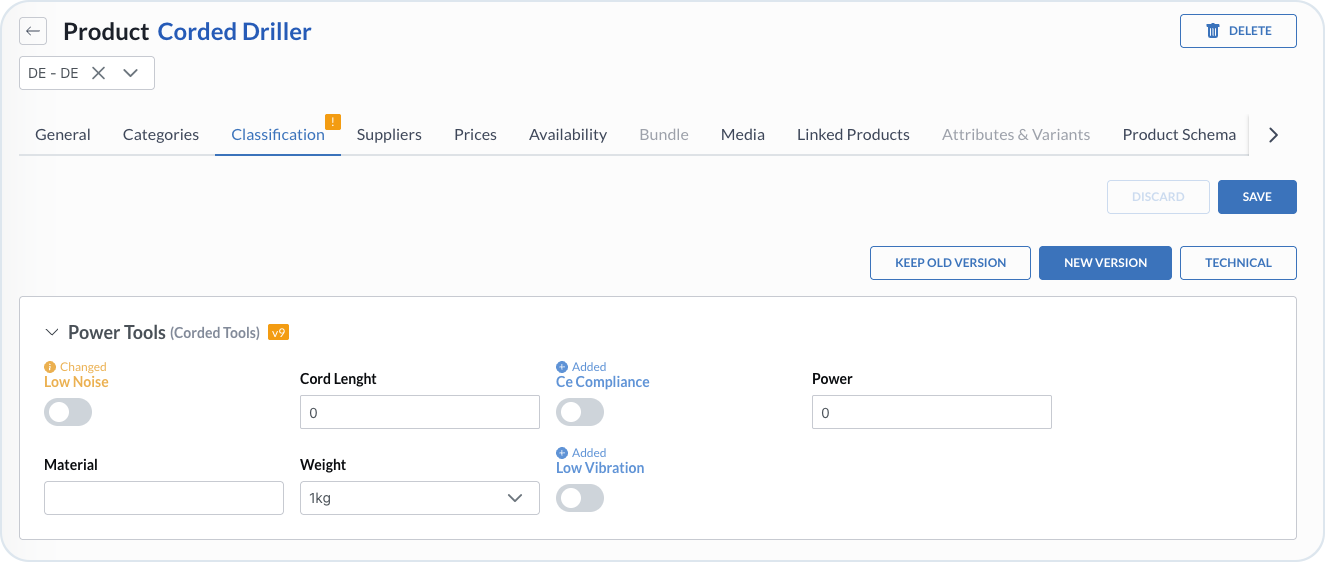The height and width of the screenshot is (562, 1325).
Task: Toggle the Low Vibration switch
Action: tap(580, 498)
